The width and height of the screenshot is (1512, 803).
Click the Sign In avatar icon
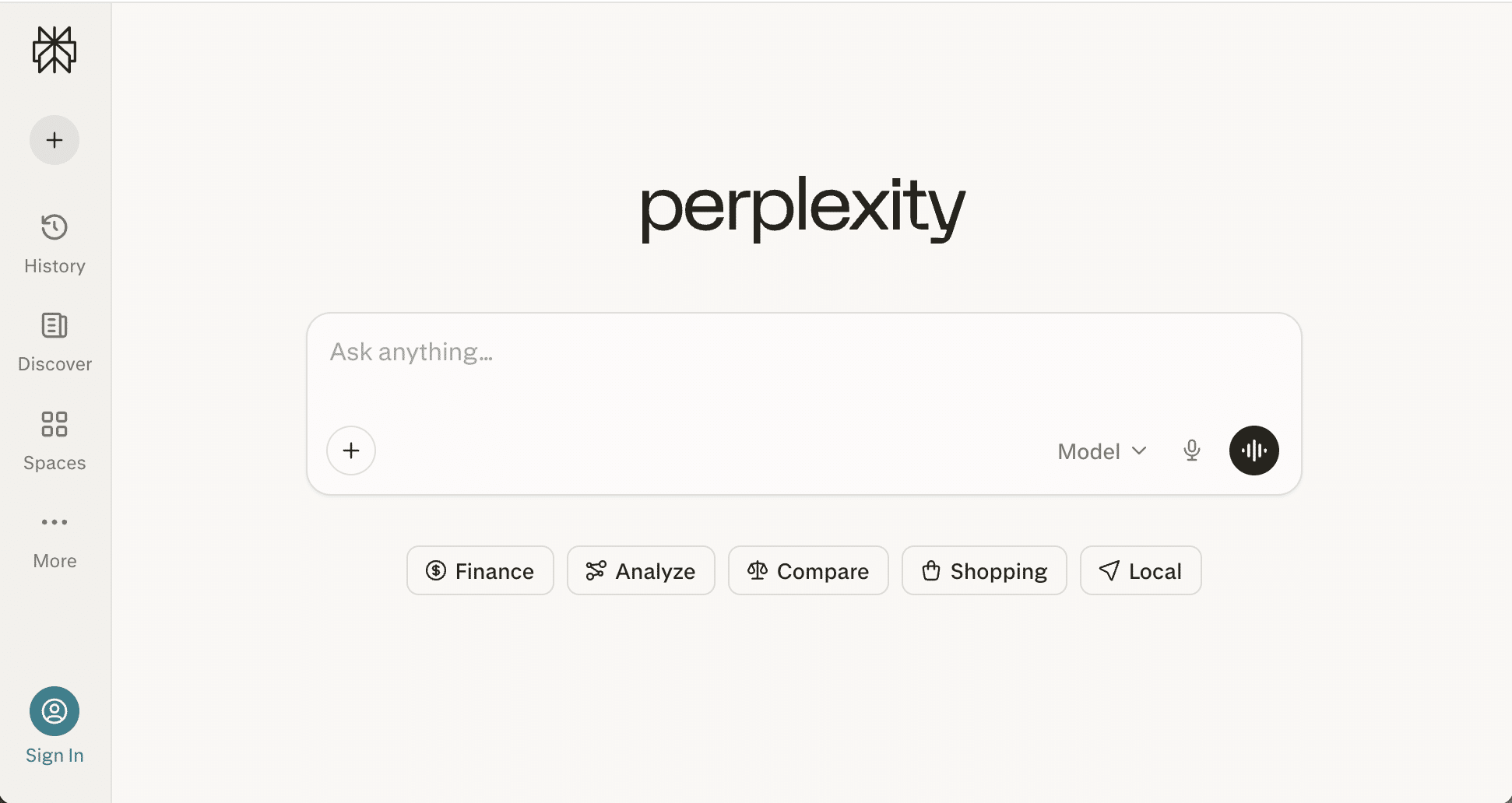click(x=54, y=710)
